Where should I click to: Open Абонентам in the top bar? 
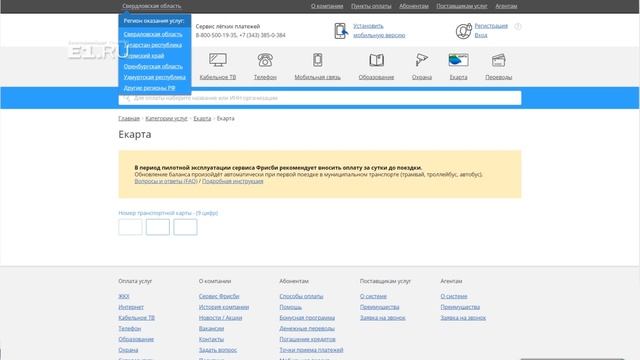click(414, 6)
